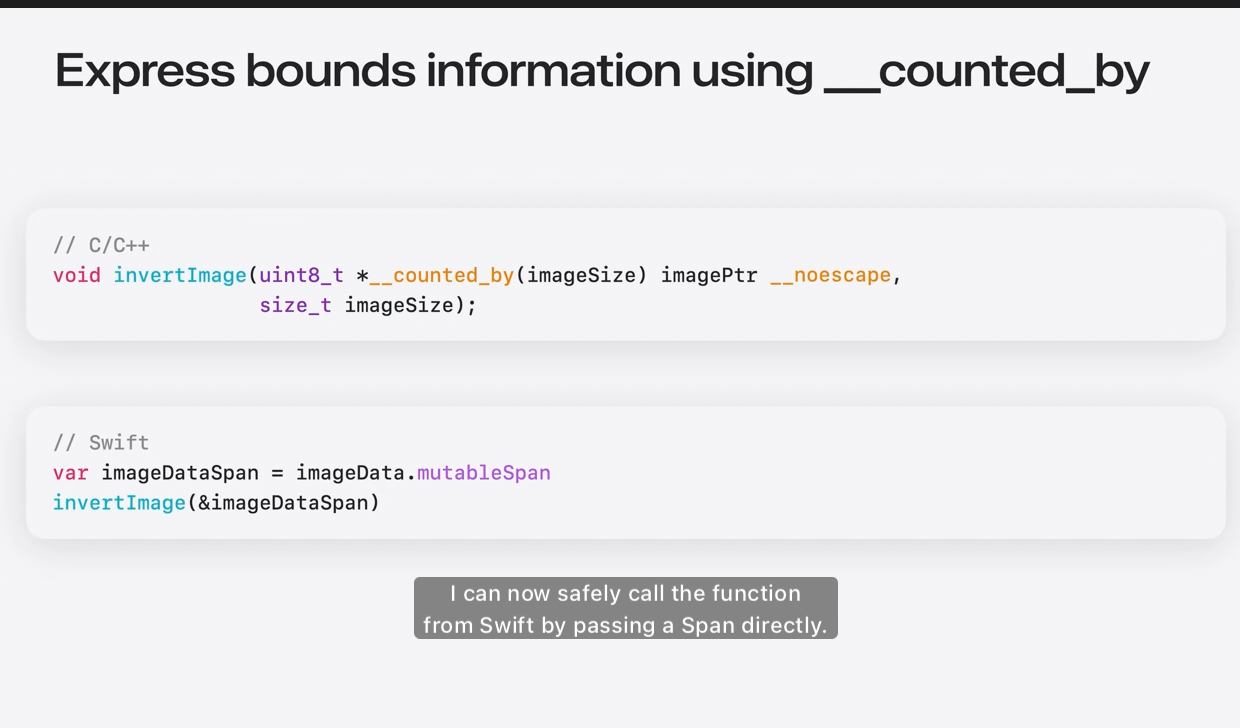The width and height of the screenshot is (1240, 728).
Task: Click the "// Swift" comment line
Action: coord(101,442)
